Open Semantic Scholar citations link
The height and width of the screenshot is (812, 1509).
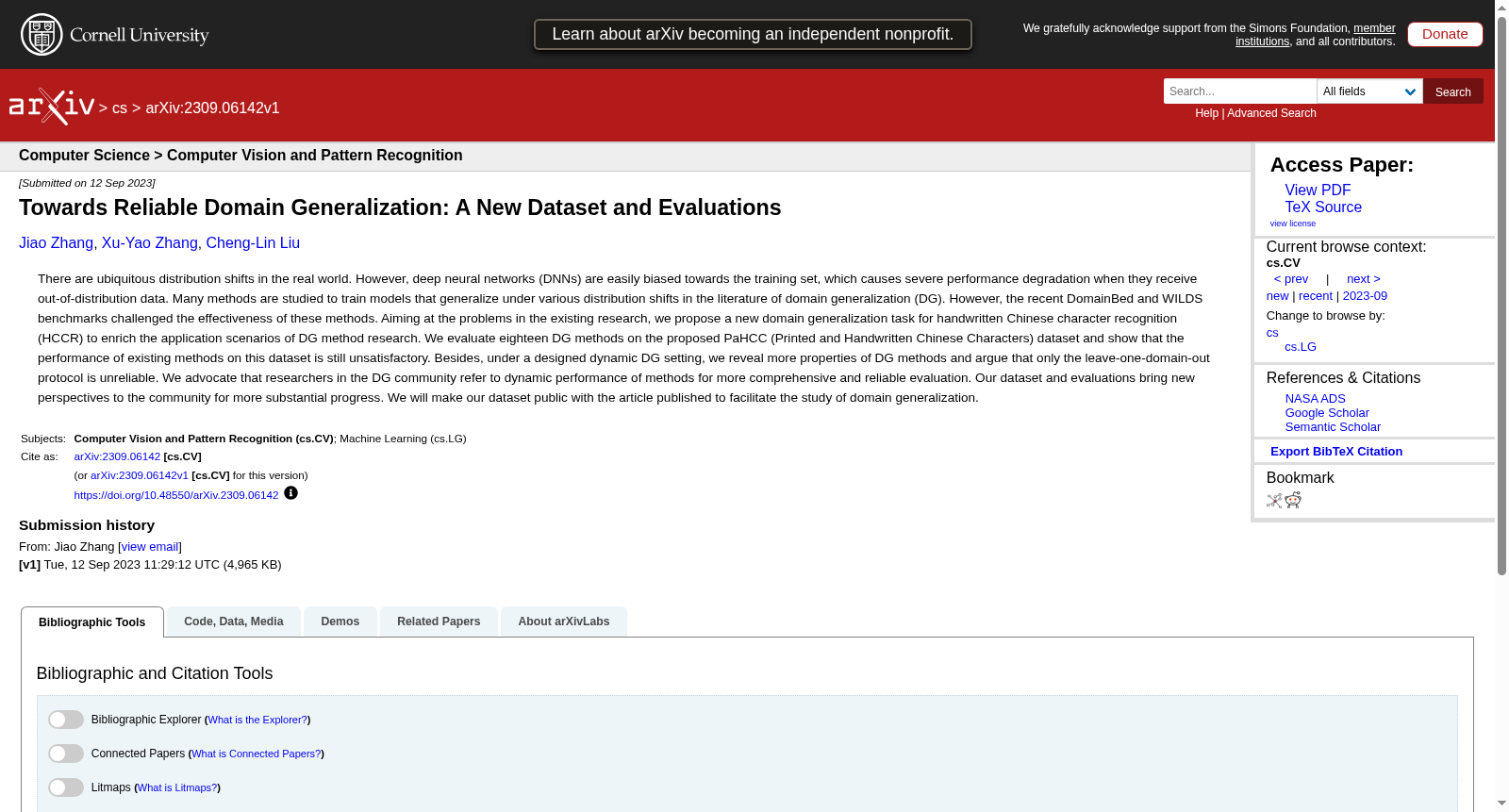point(1333,427)
